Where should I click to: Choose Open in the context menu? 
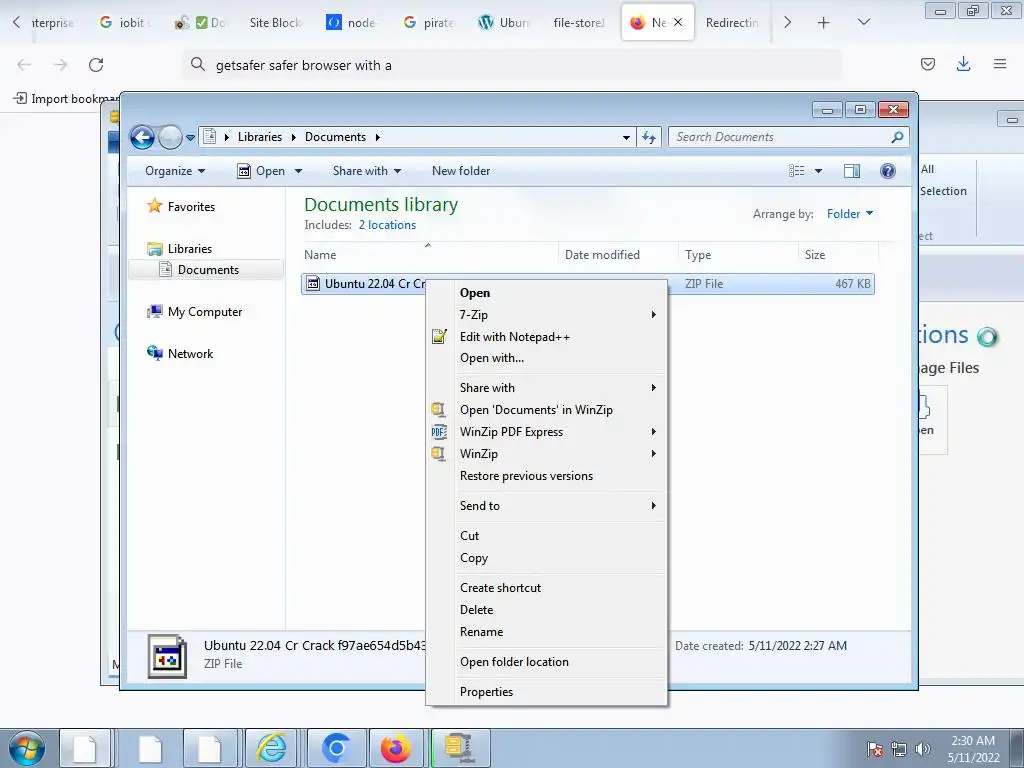pos(475,293)
